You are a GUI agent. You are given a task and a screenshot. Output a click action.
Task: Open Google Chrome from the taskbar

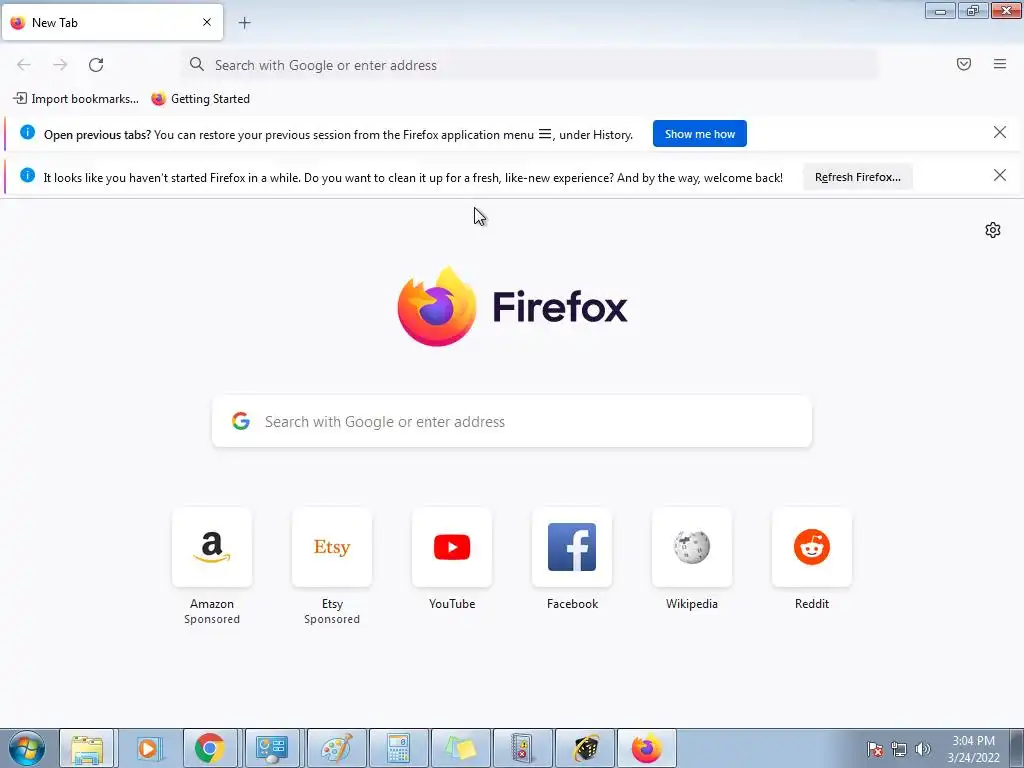click(210, 748)
